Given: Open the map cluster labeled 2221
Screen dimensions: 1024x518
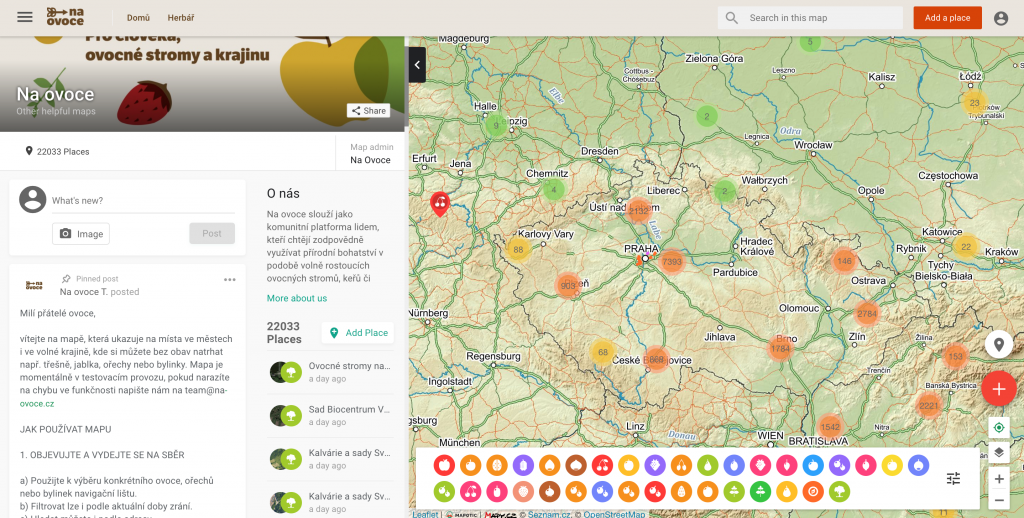Looking at the screenshot, I should [x=929, y=405].
